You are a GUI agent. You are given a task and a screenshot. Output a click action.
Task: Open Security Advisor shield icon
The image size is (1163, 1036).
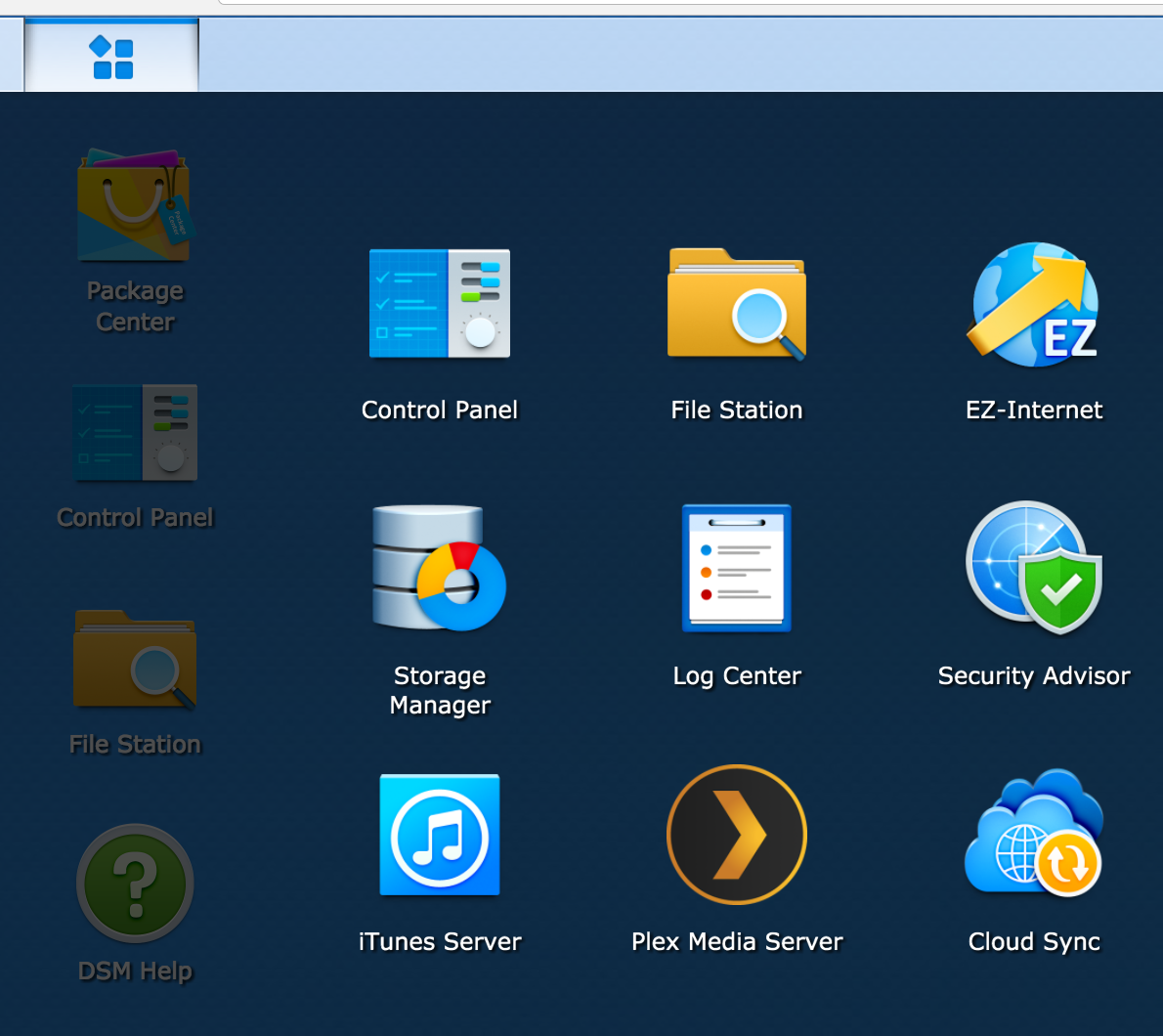tap(1034, 567)
